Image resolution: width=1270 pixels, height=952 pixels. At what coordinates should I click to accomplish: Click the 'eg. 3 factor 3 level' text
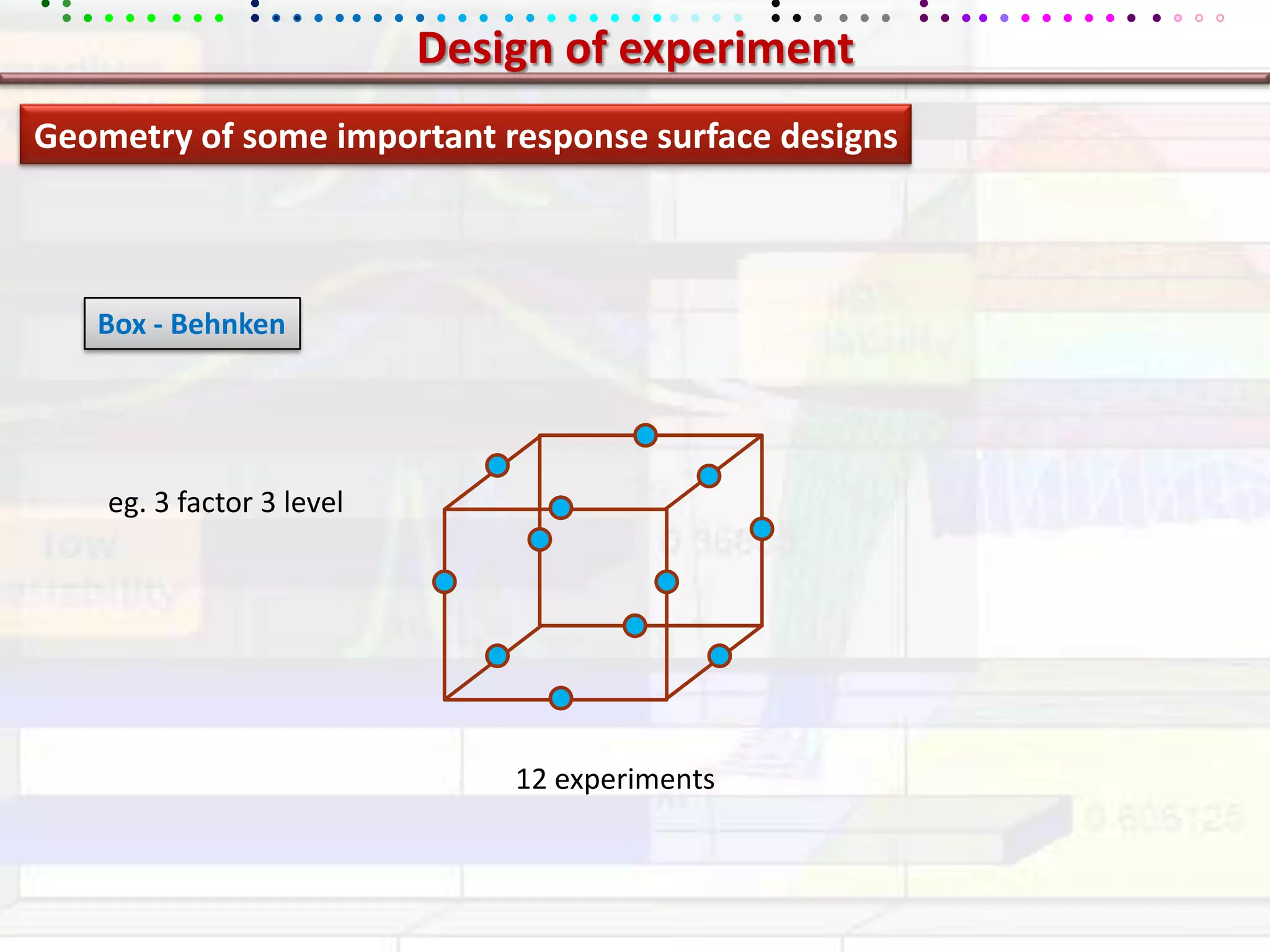[x=225, y=502]
